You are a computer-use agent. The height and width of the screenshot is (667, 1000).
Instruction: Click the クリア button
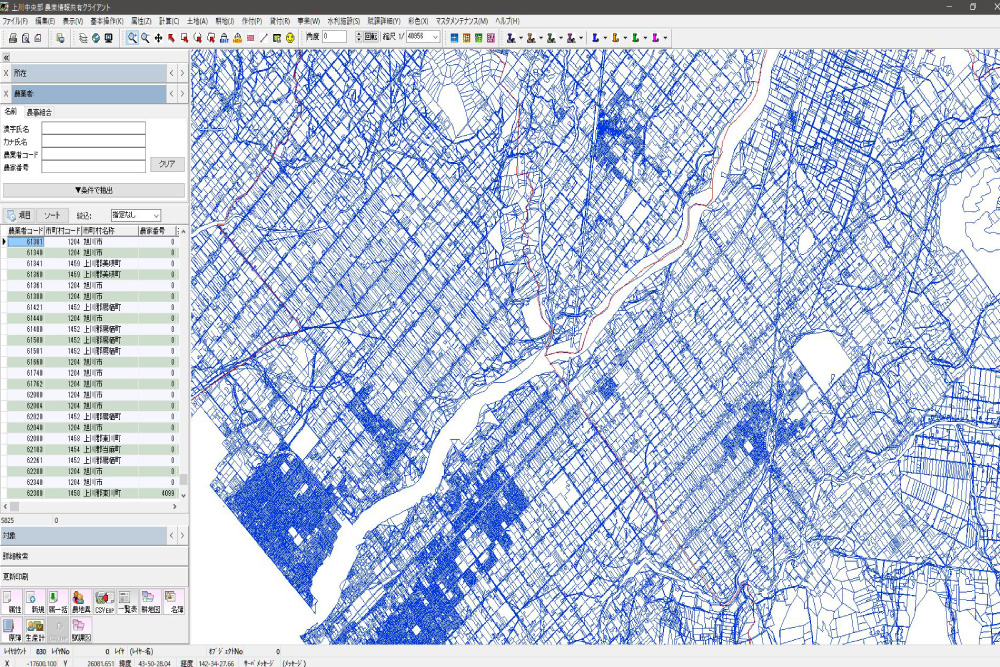pos(166,164)
